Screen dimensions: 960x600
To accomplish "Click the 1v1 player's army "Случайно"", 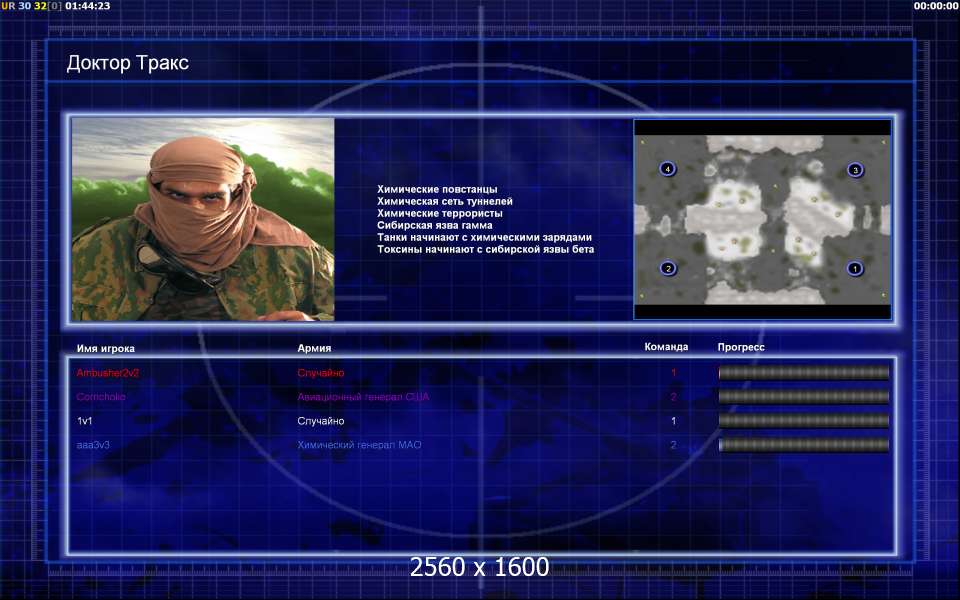I will click(x=321, y=421).
